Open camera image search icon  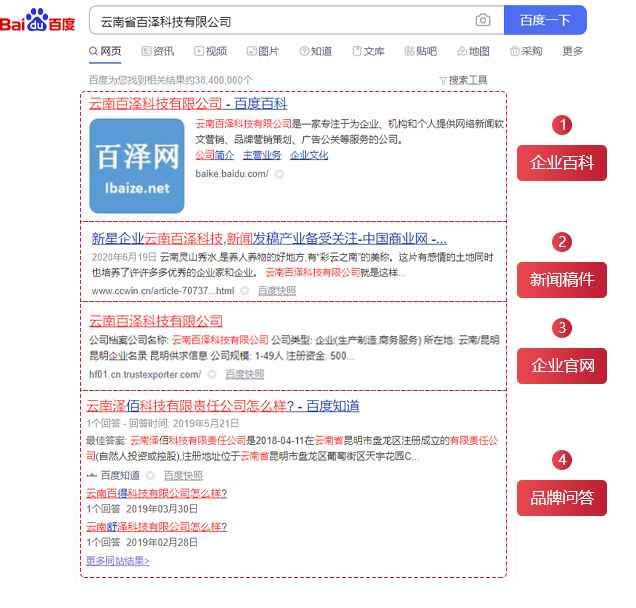[x=483, y=20]
